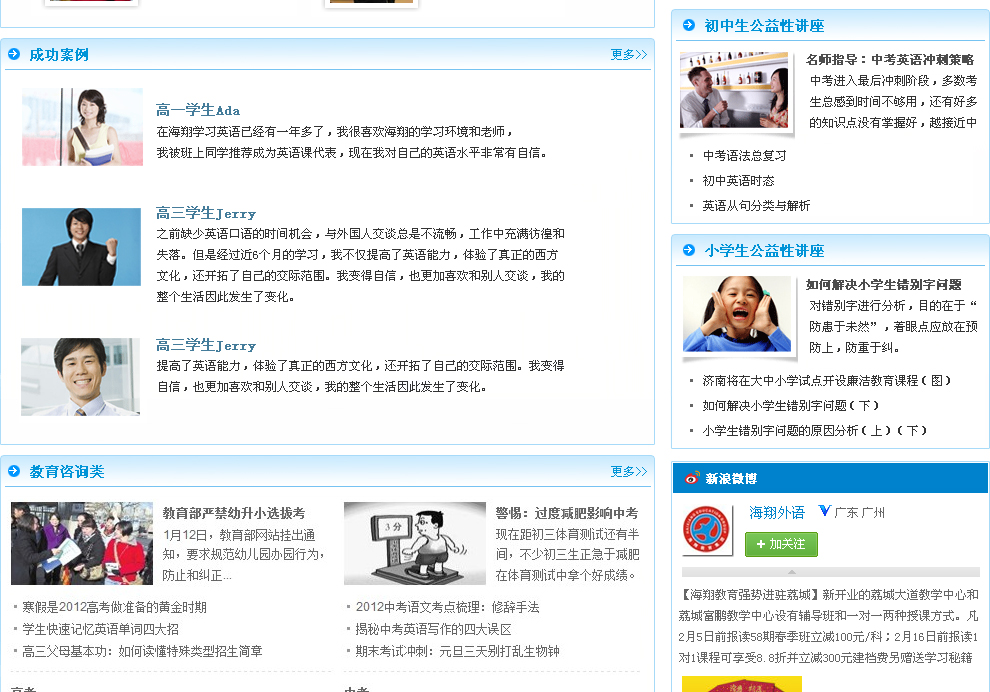
Task: Click the Sina Weibo eye logo icon
Action: [692, 478]
